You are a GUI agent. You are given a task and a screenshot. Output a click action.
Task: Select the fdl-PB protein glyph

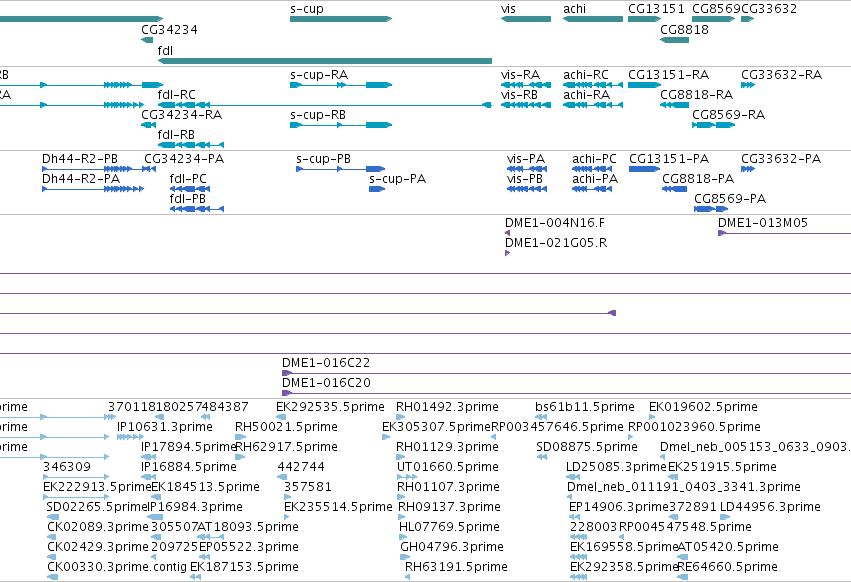coord(196,209)
